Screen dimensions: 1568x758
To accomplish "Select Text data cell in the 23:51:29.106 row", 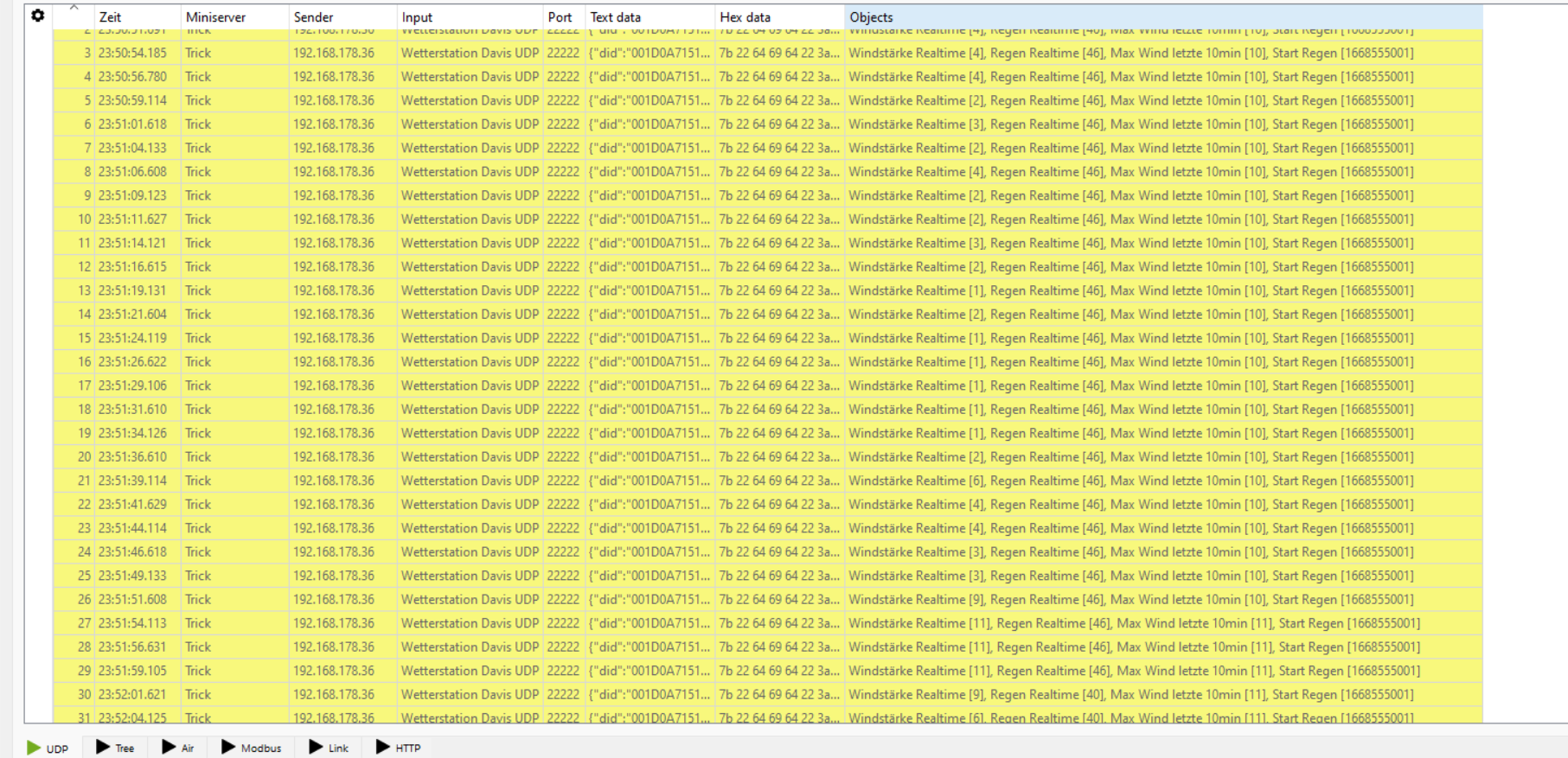I will pyautogui.click(x=650, y=385).
